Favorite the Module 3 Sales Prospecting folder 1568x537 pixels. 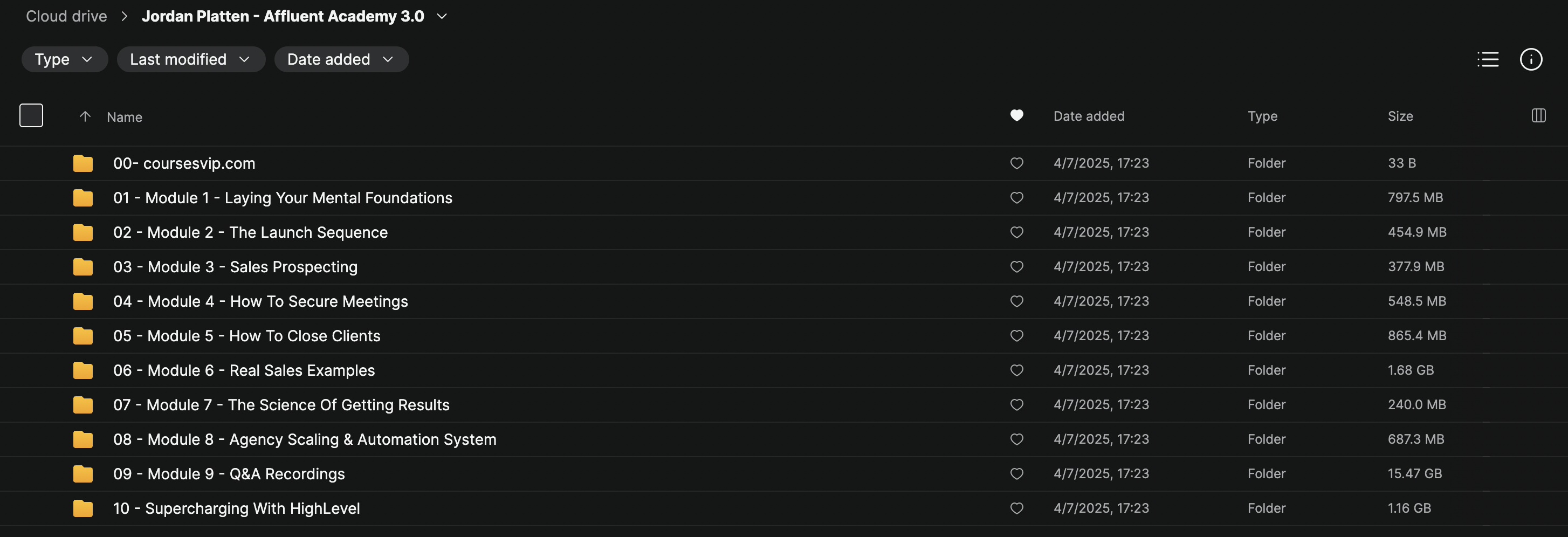point(1016,267)
